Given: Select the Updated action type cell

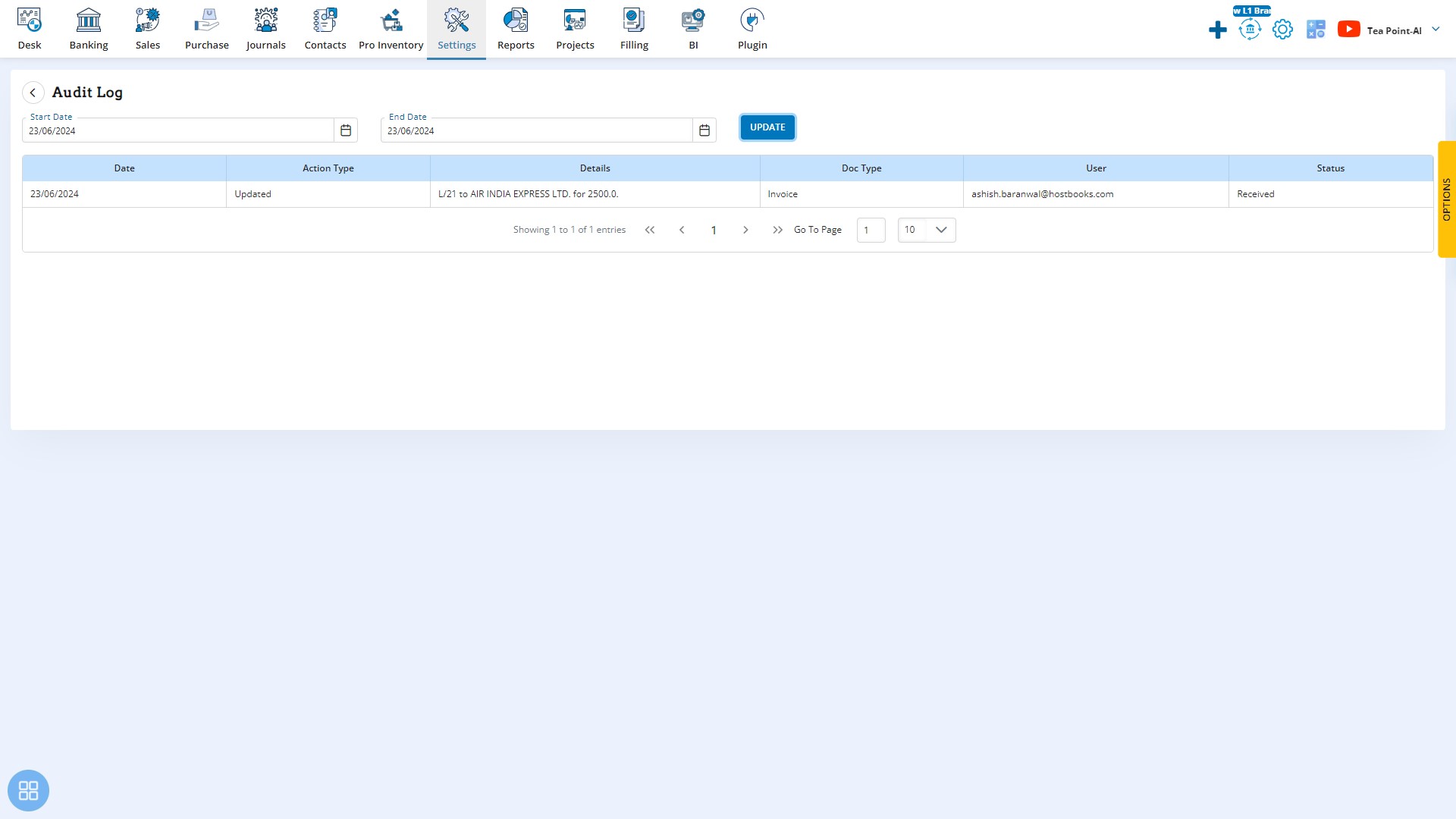Looking at the screenshot, I should (x=328, y=194).
